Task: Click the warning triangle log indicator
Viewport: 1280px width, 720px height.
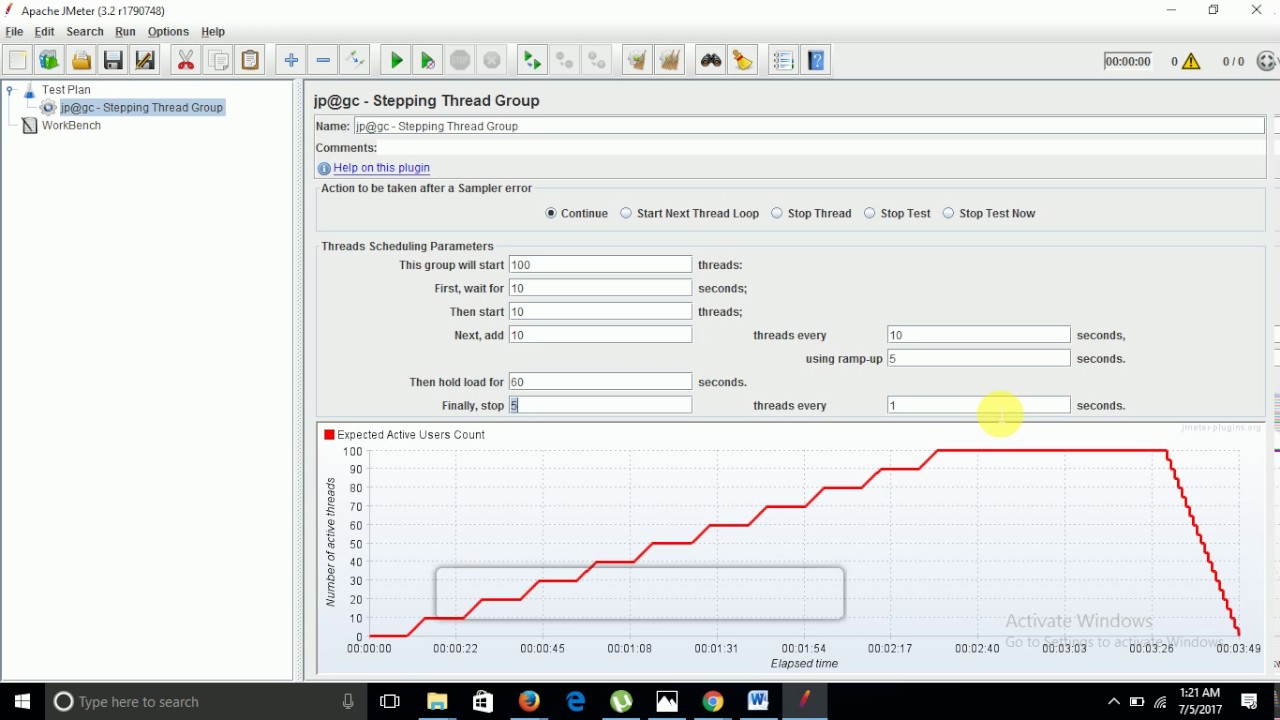Action: [x=1191, y=62]
